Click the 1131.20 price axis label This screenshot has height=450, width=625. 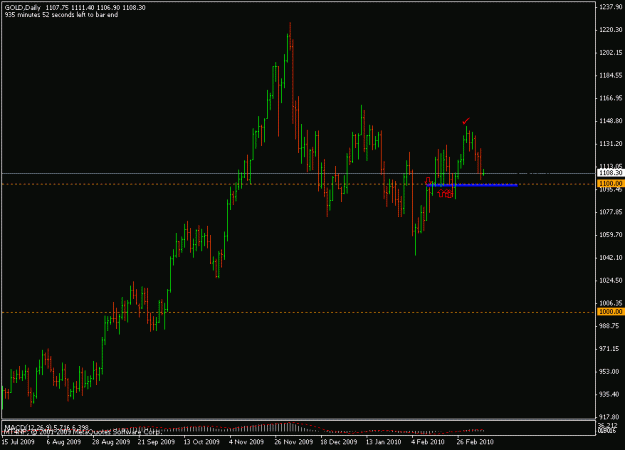click(611, 143)
